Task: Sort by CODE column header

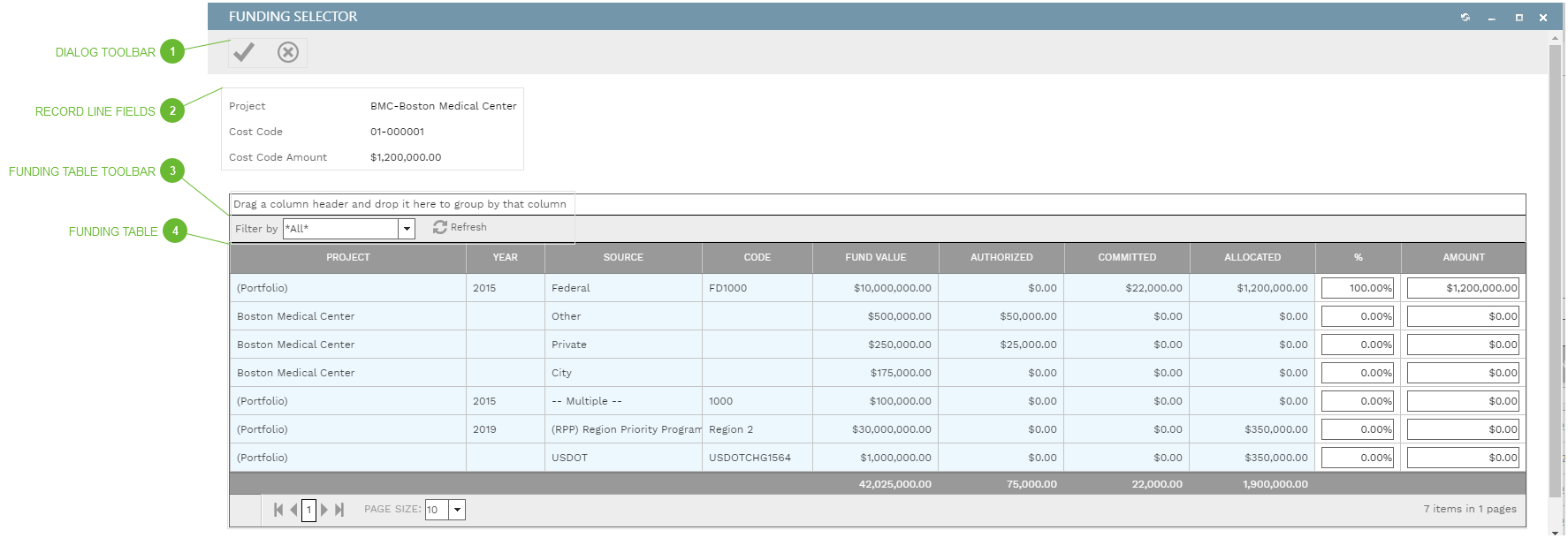Action: 757,258
